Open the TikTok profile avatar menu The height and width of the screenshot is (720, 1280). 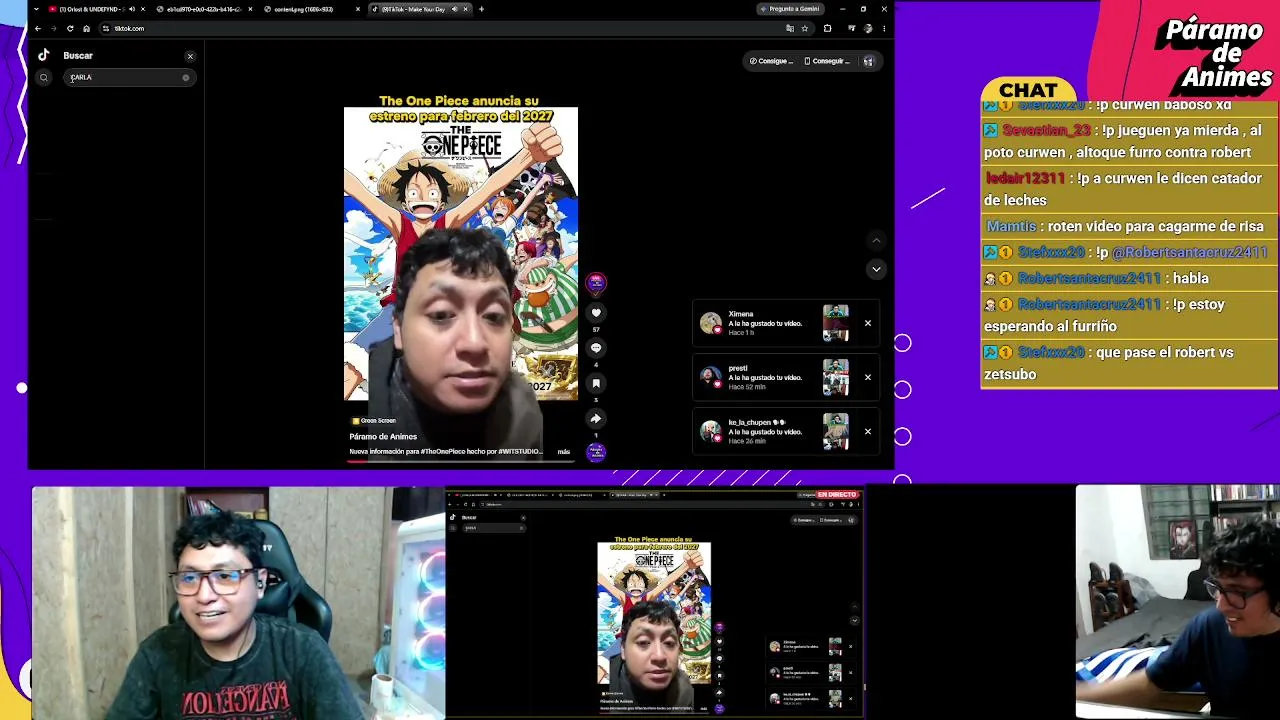pos(868,61)
